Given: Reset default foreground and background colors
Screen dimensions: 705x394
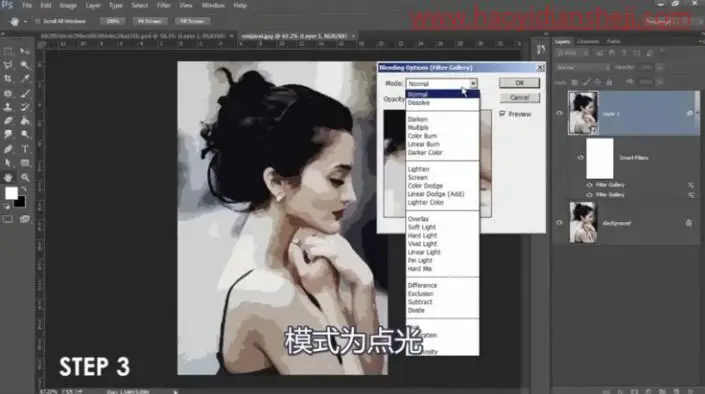Looking at the screenshot, I should tap(7, 206).
